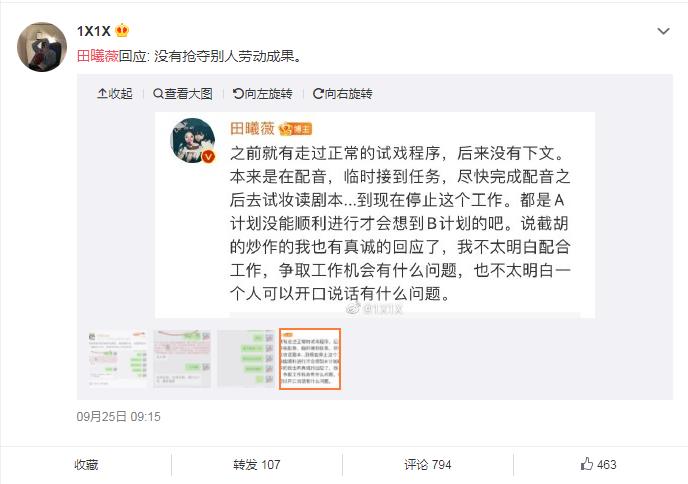Open the 09月25日 09:15 timestamp link
688x484 pixels.
[118, 416]
